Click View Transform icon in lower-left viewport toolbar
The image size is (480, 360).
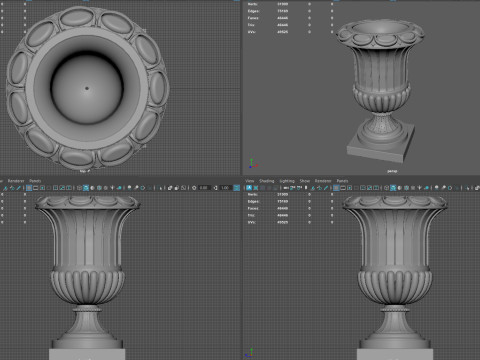[236, 188]
